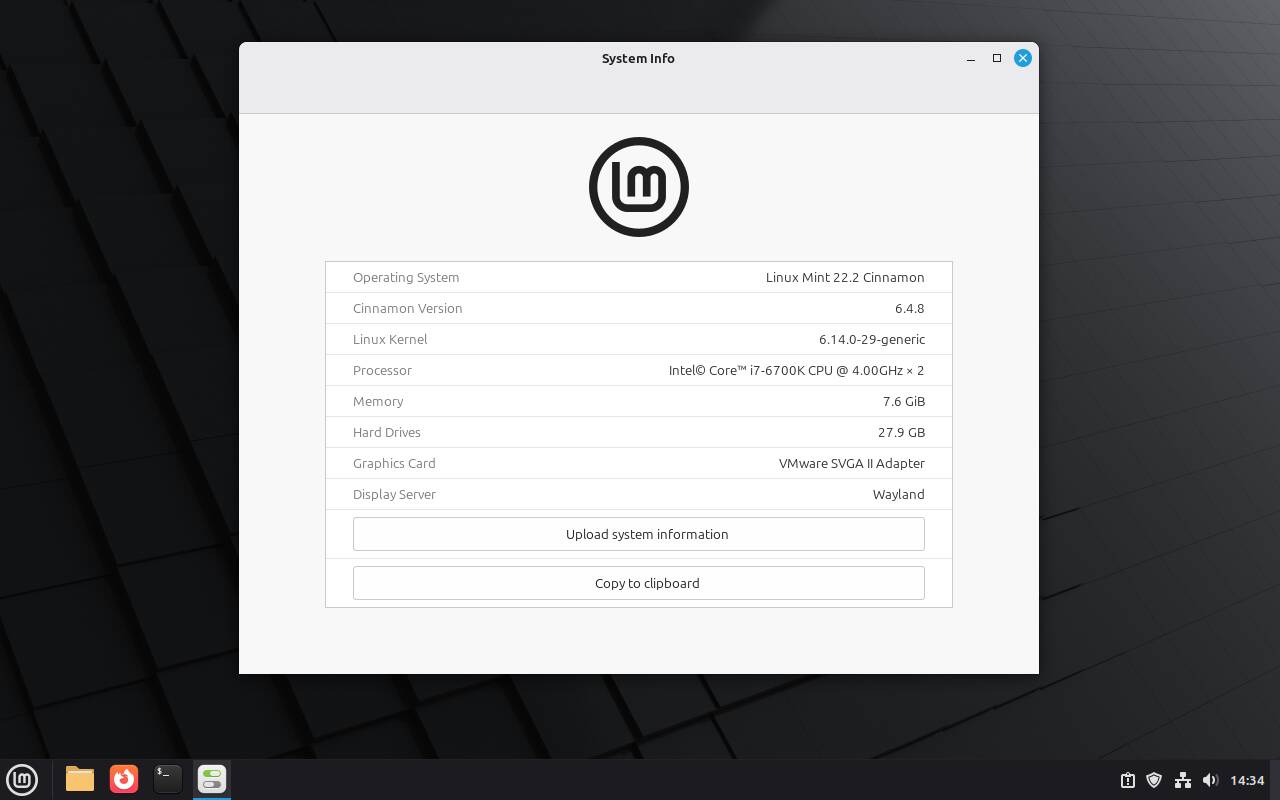Select the Display Server label

394,494
